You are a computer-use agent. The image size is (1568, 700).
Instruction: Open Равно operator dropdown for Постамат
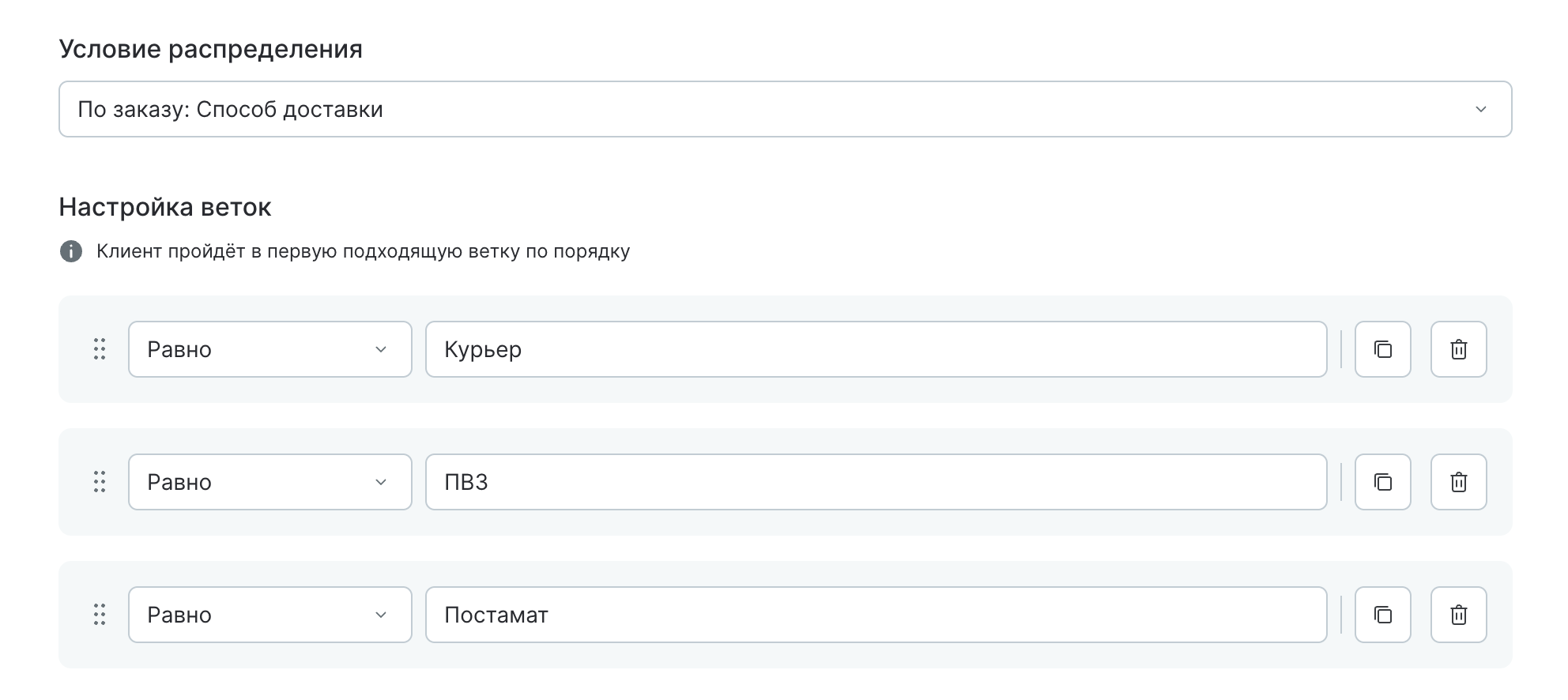click(x=269, y=615)
